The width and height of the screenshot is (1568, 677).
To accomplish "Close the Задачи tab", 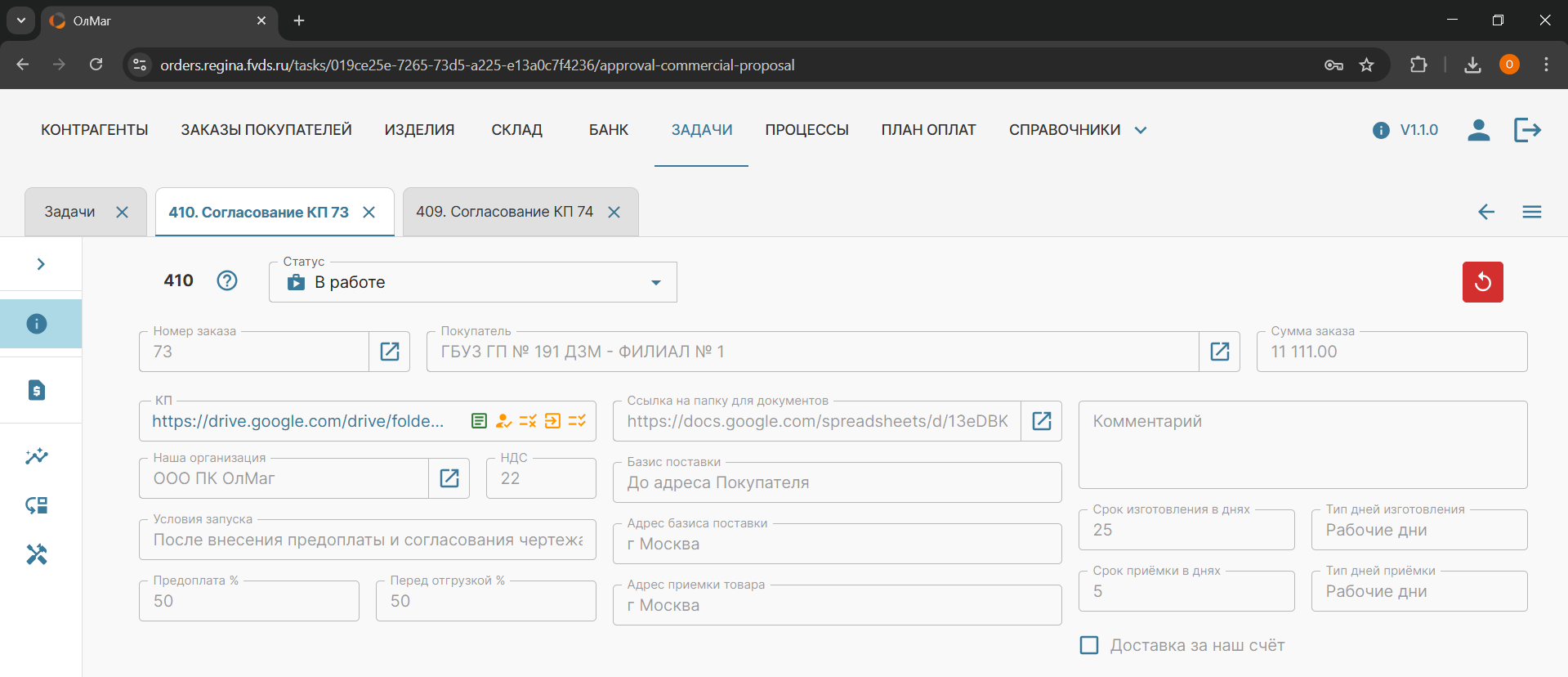I will click(x=123, y=212).
